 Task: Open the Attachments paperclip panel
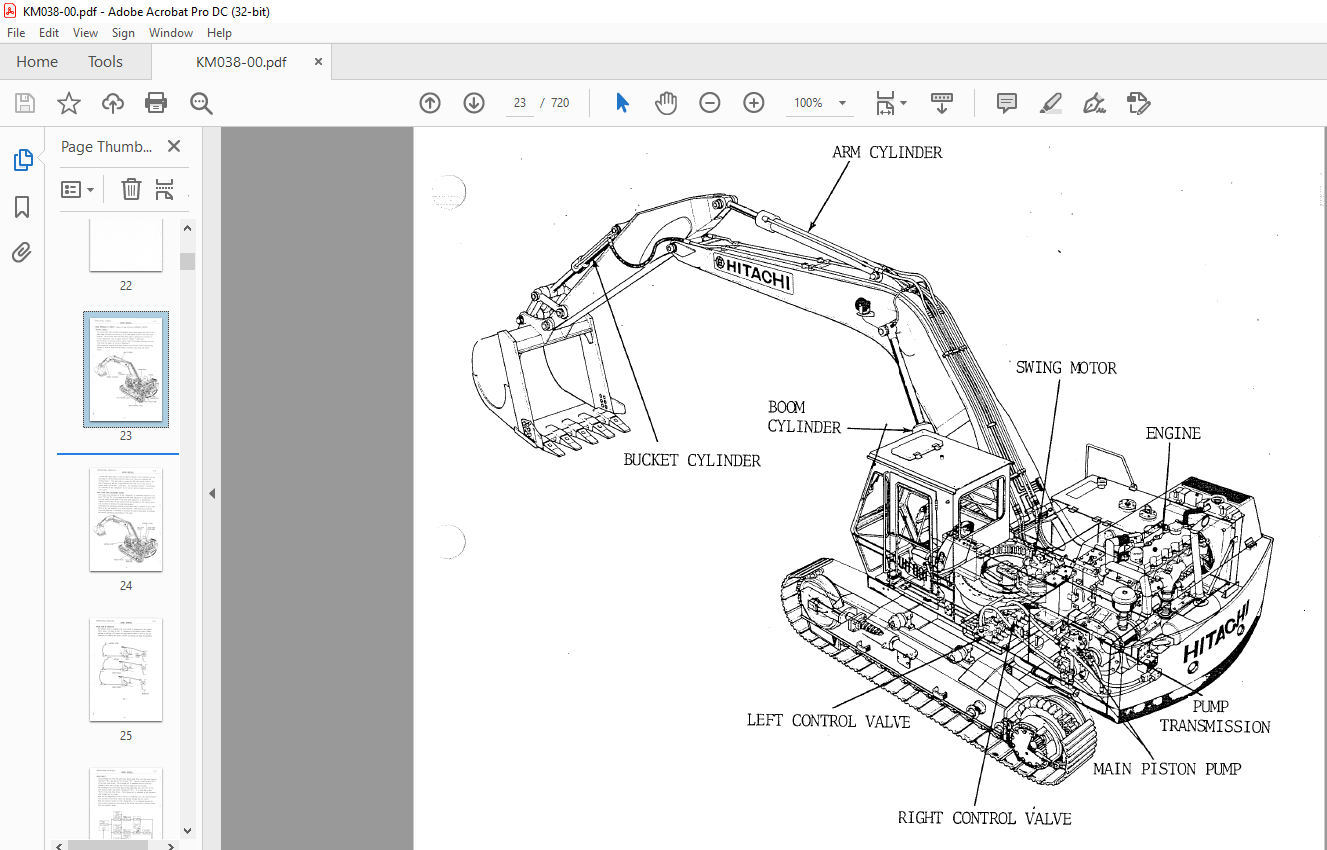tap(22, 252)
